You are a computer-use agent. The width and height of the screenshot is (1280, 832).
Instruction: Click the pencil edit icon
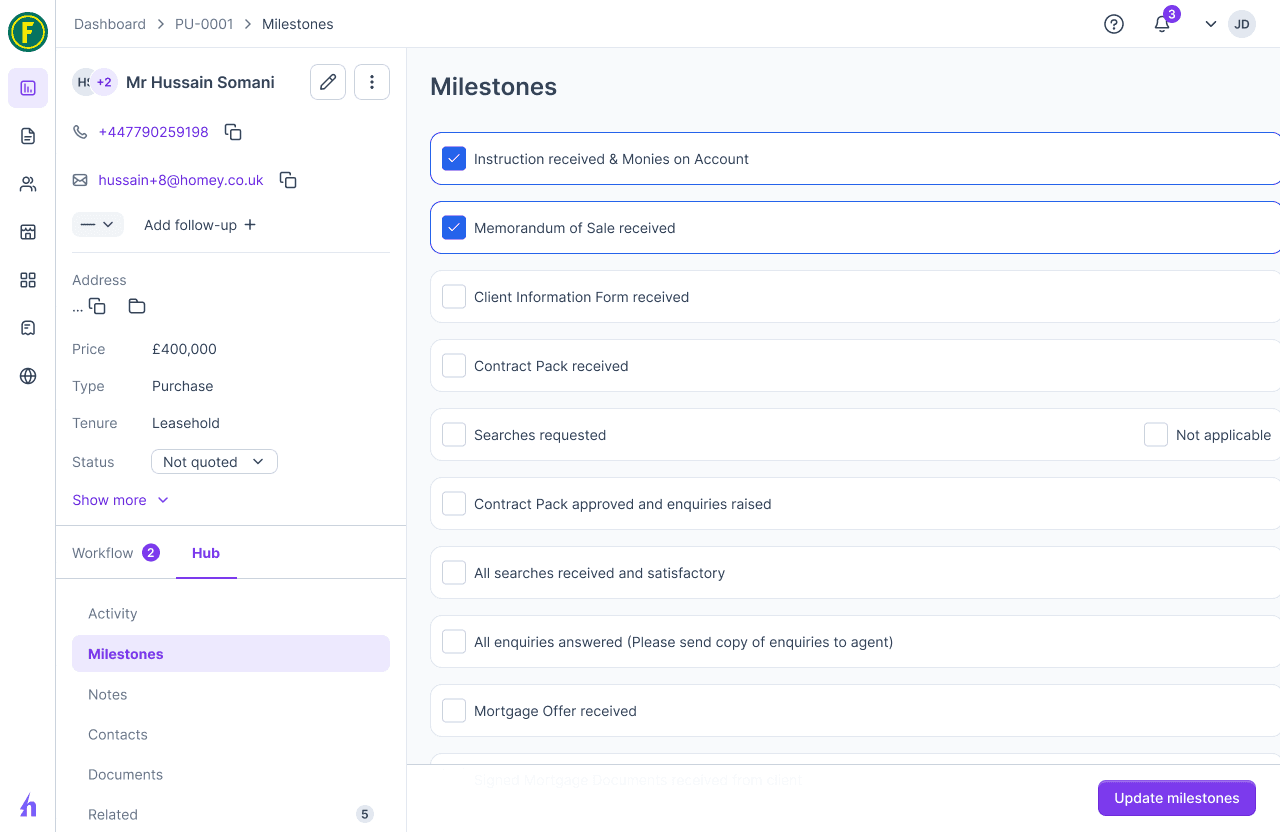[x=328, y=82]
